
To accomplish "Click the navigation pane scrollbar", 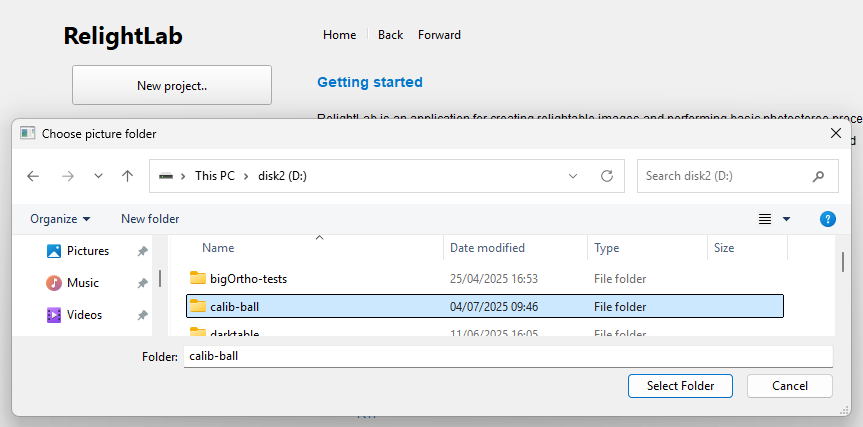I will coord(160,278).
